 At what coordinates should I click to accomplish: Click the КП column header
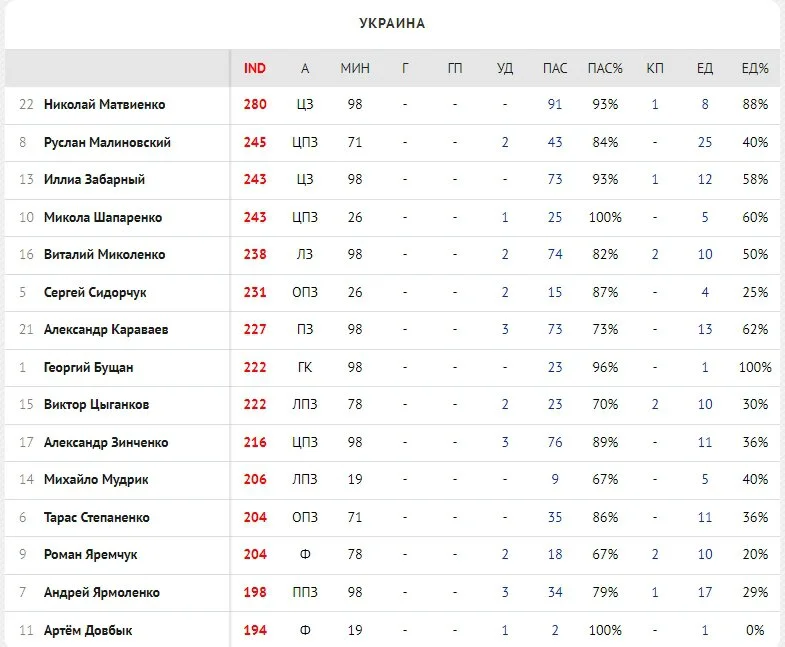pyautogui.click(x=655, y=68)
